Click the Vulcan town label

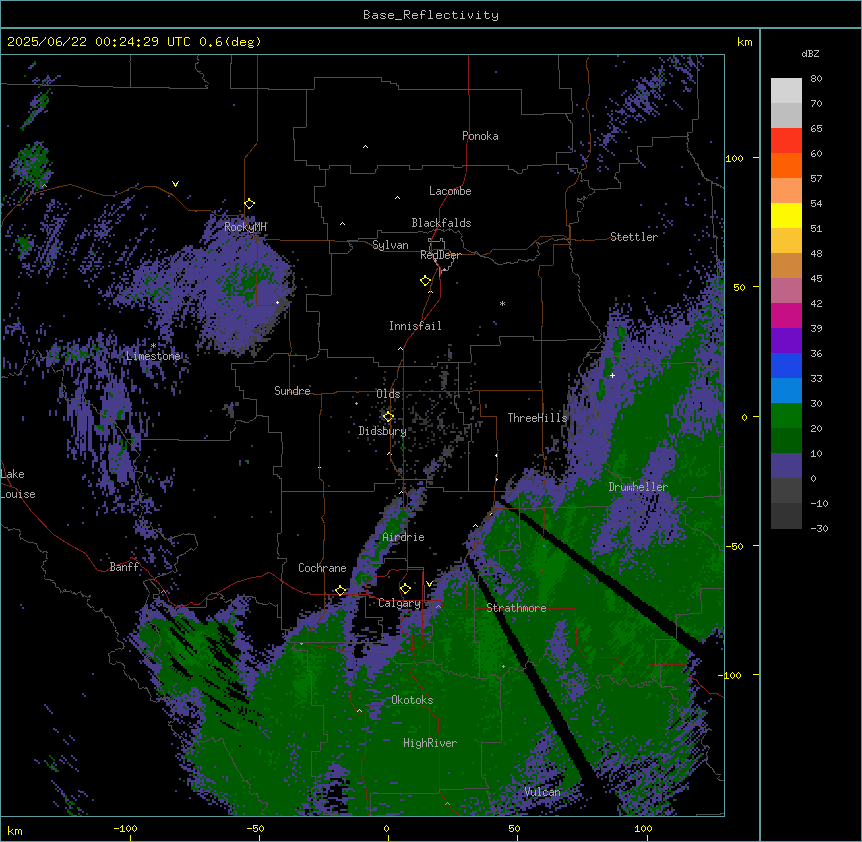(543, 792)
